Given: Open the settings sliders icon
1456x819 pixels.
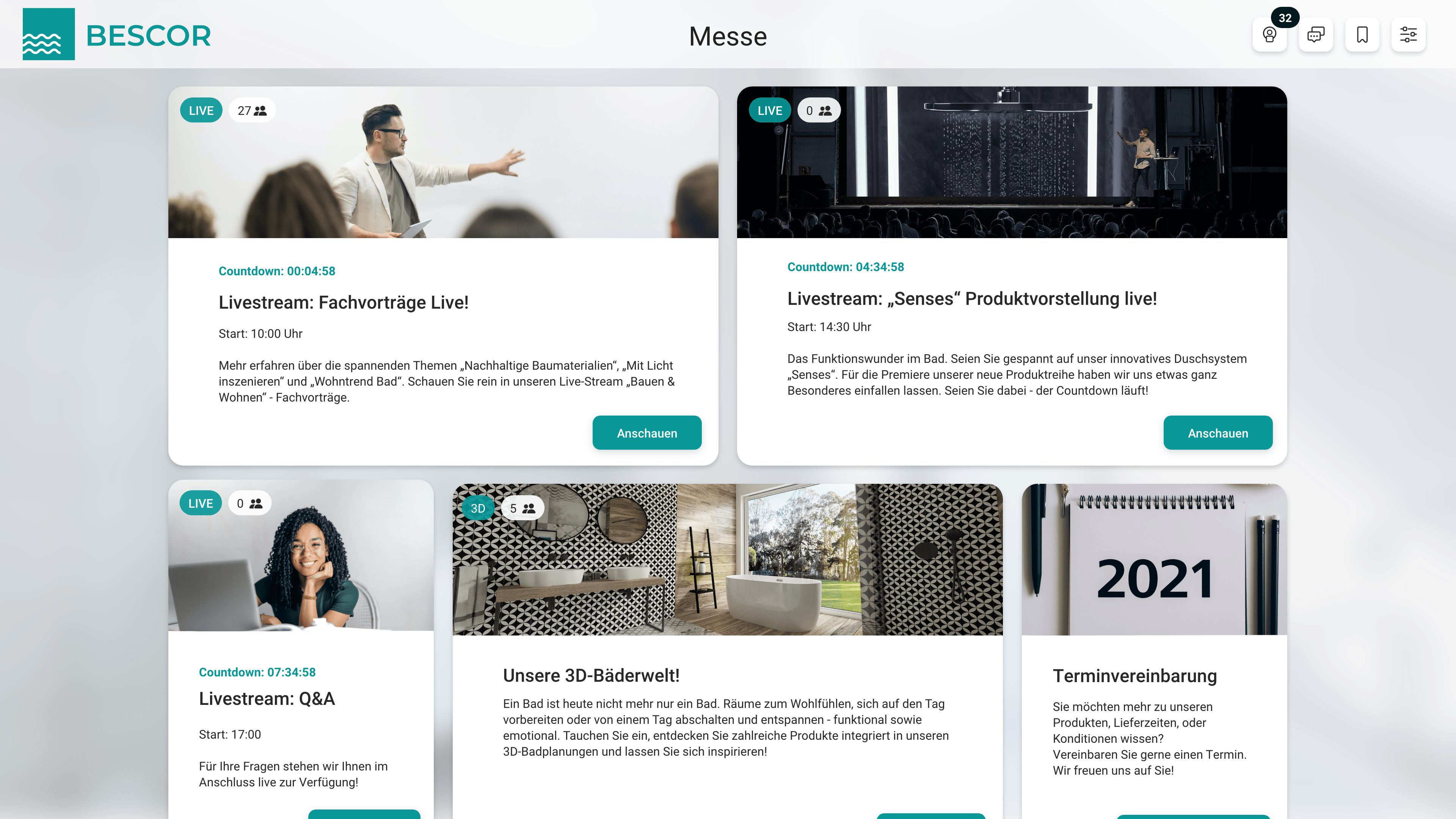Looking at the screenshot, I should [1409, 35].
